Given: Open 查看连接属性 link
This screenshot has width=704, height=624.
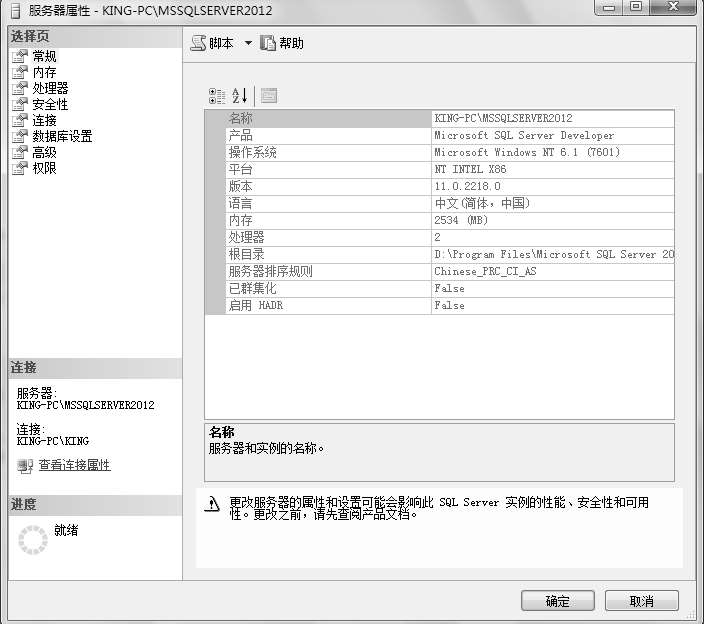Looking at the screenshot, I should (x=75, y=465).
